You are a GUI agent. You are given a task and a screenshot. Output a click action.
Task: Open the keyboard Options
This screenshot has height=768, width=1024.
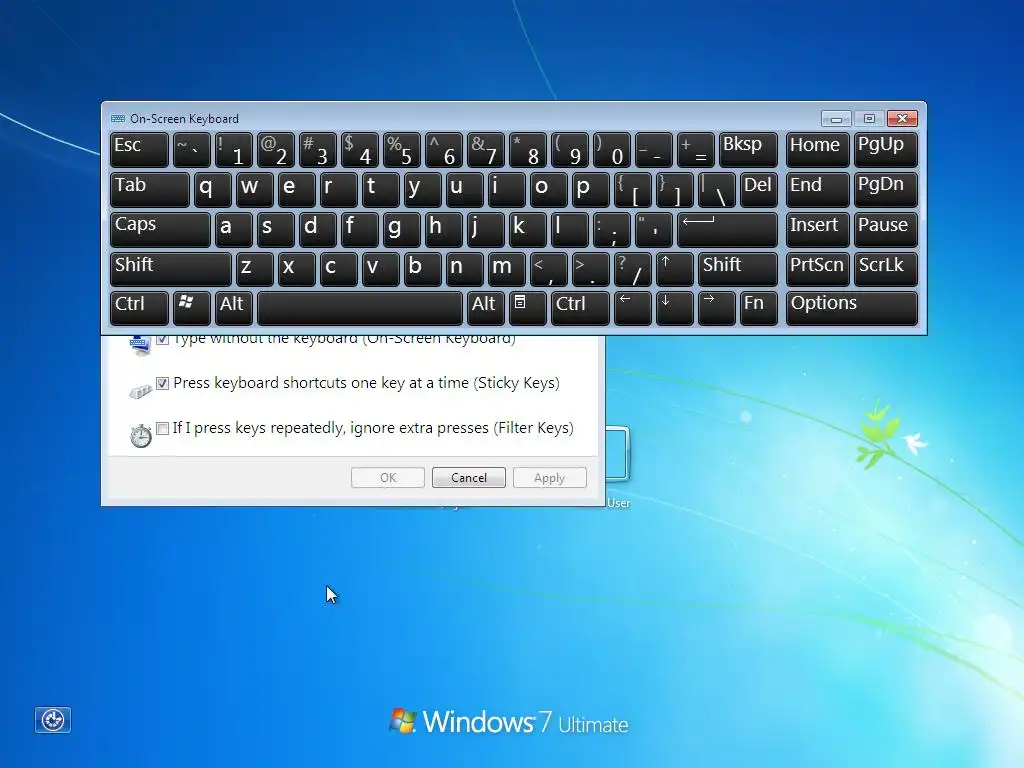click(852, 308)
